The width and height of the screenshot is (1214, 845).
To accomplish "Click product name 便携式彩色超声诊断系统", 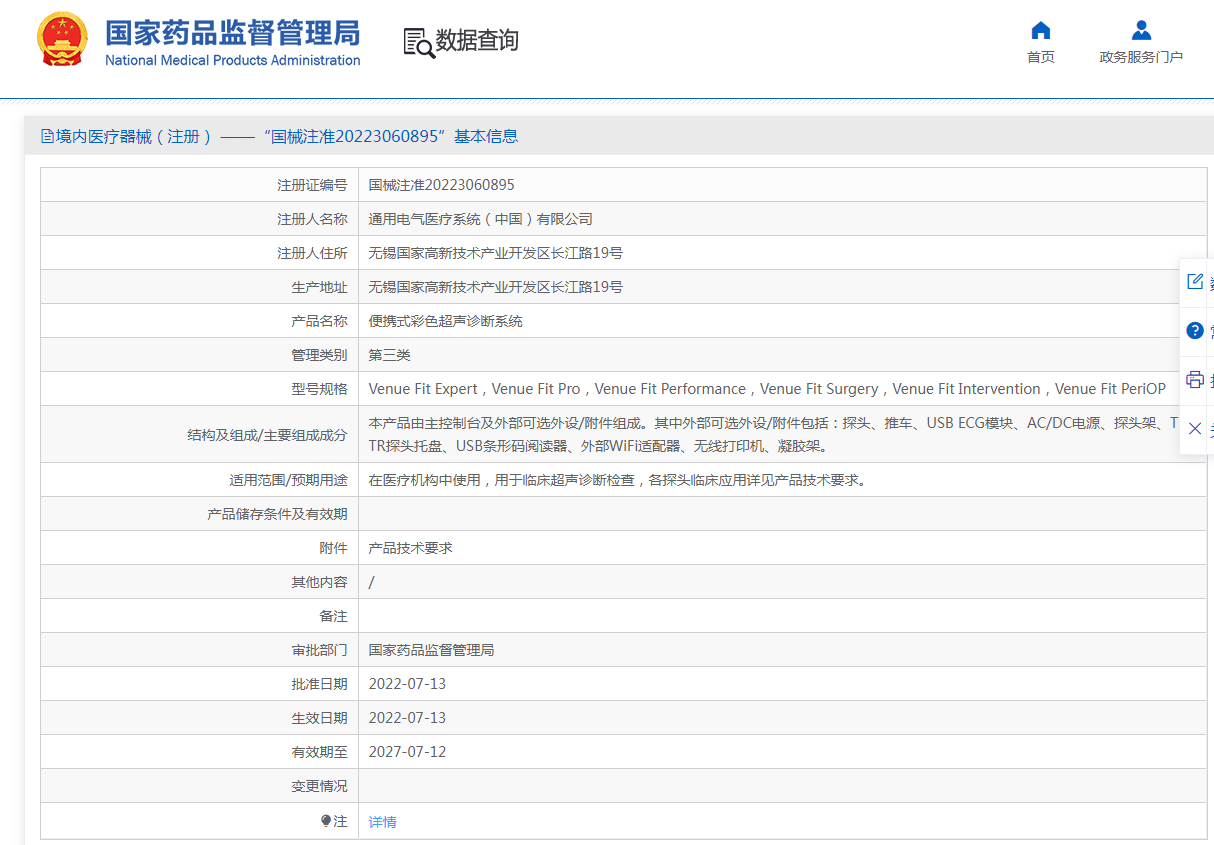I will (x=446, y=321).
